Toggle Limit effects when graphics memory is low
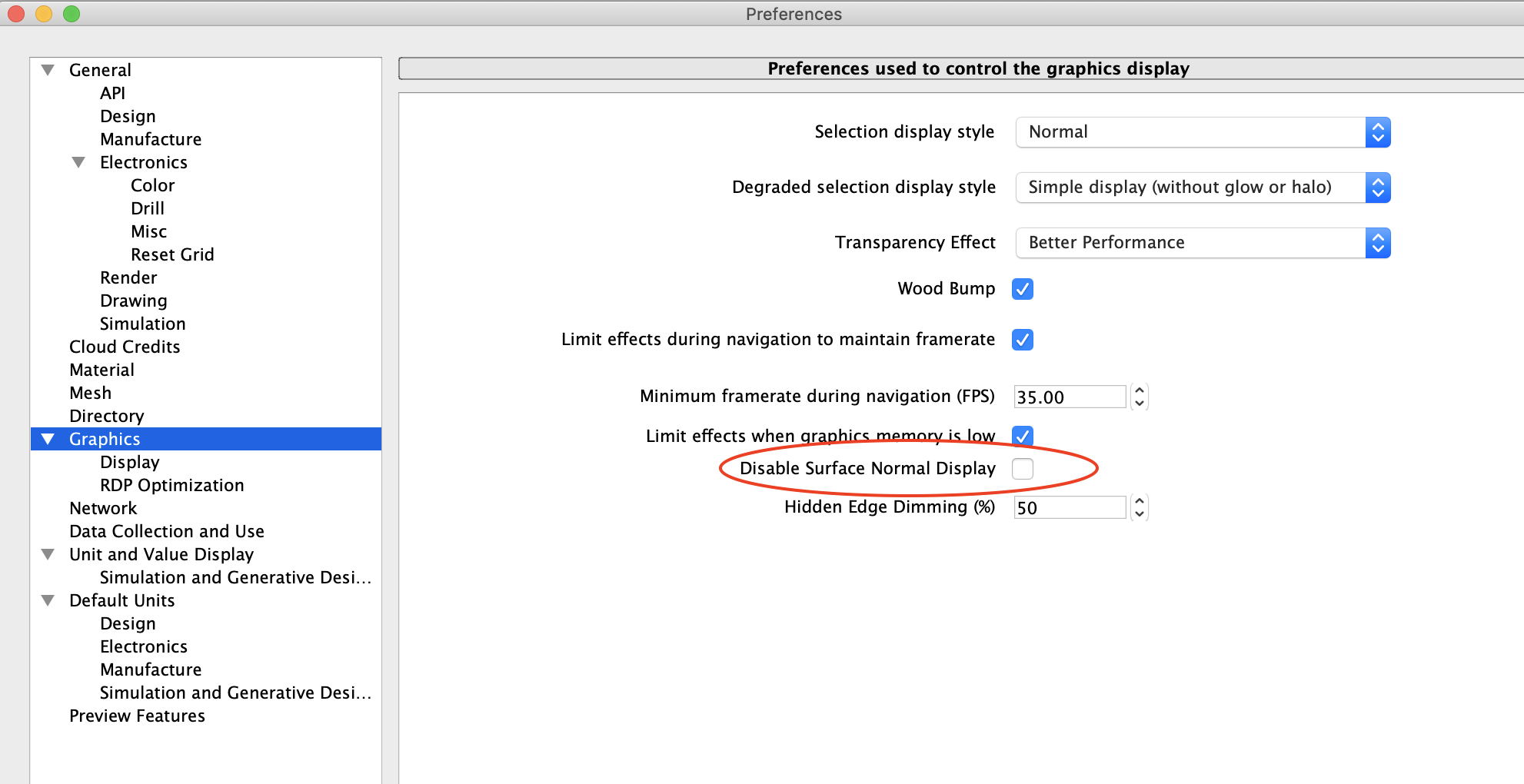 1023,437
